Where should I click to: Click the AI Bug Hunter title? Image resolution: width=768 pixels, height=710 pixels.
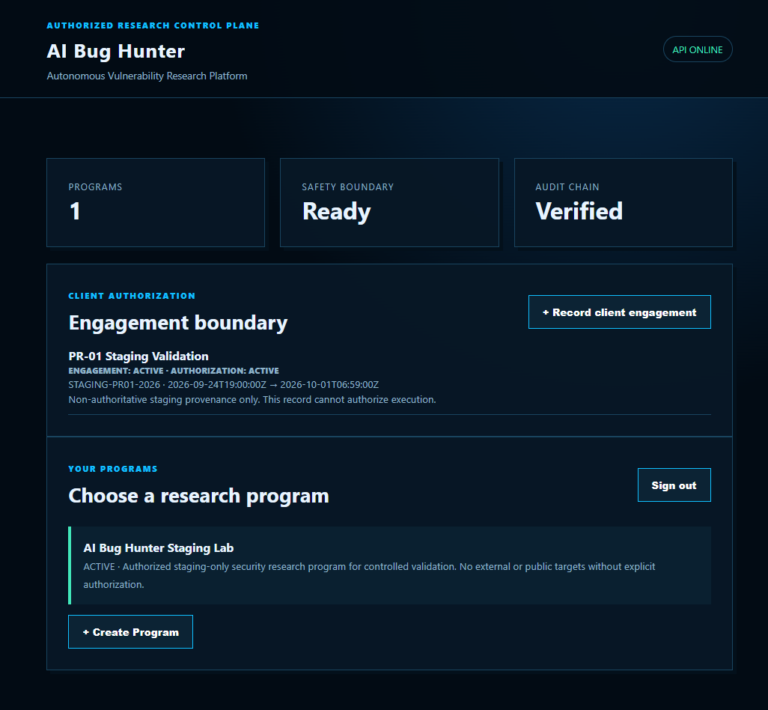(x=116, y=51)
